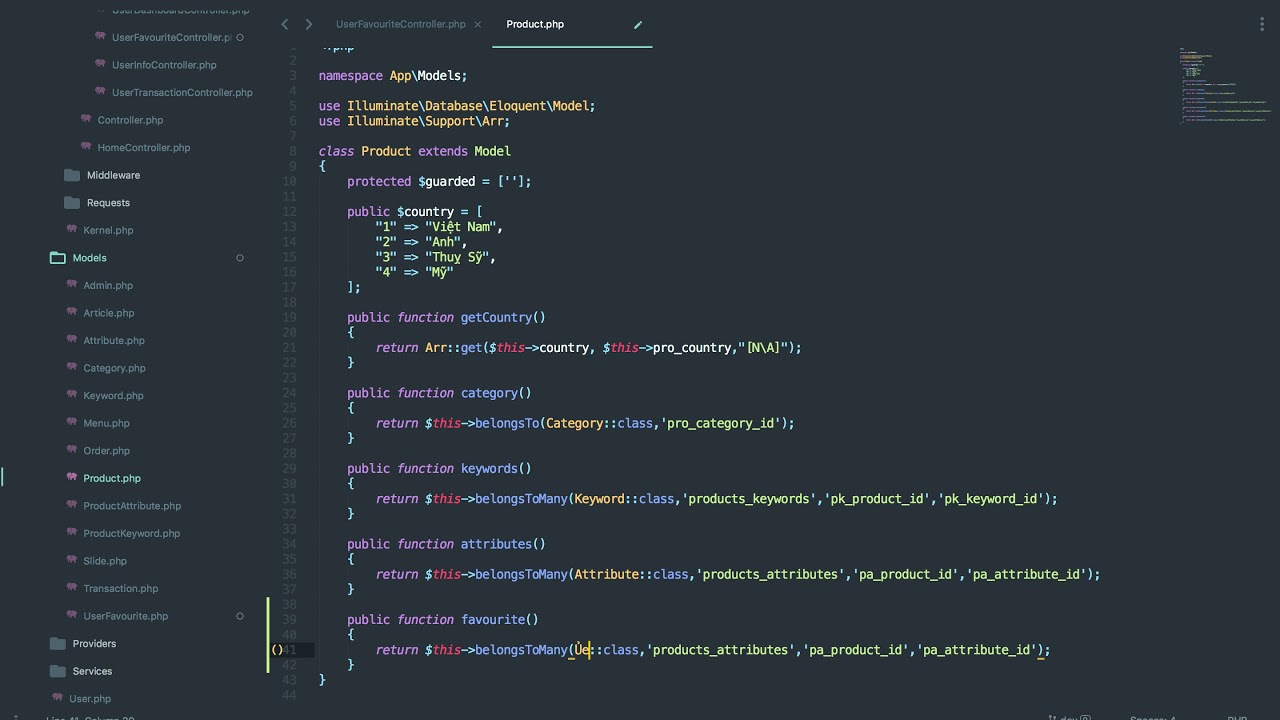Select the Product.php tab

click(535, 24)
